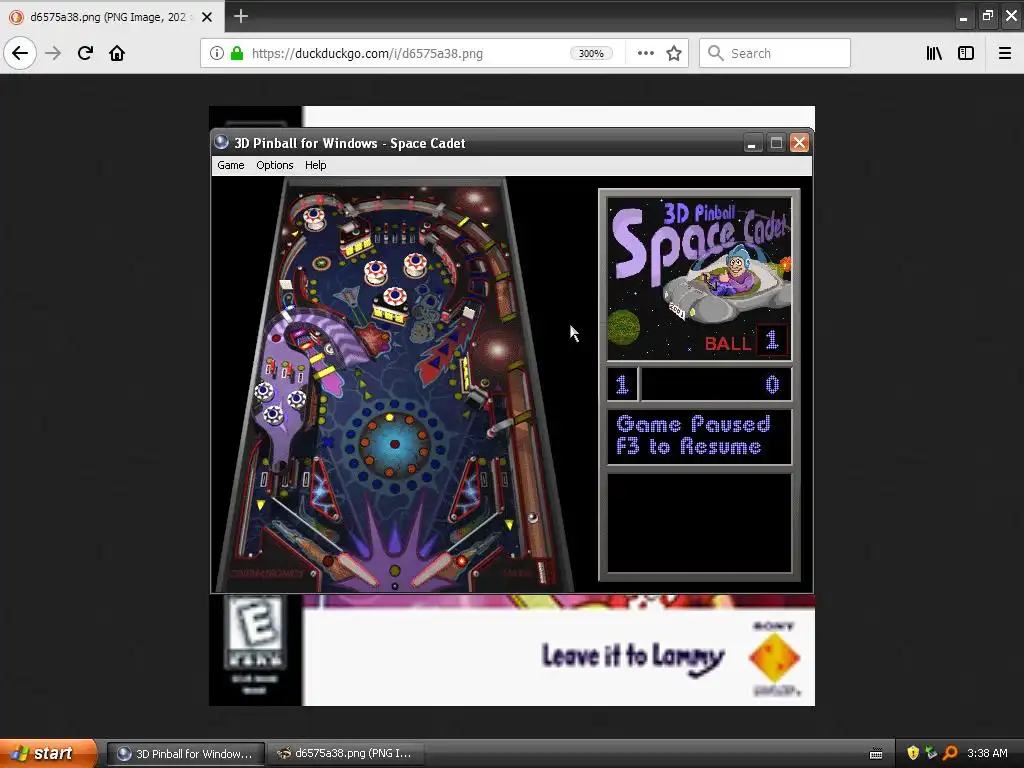Click the BALL 1 counter display

[x=744, y=342]
